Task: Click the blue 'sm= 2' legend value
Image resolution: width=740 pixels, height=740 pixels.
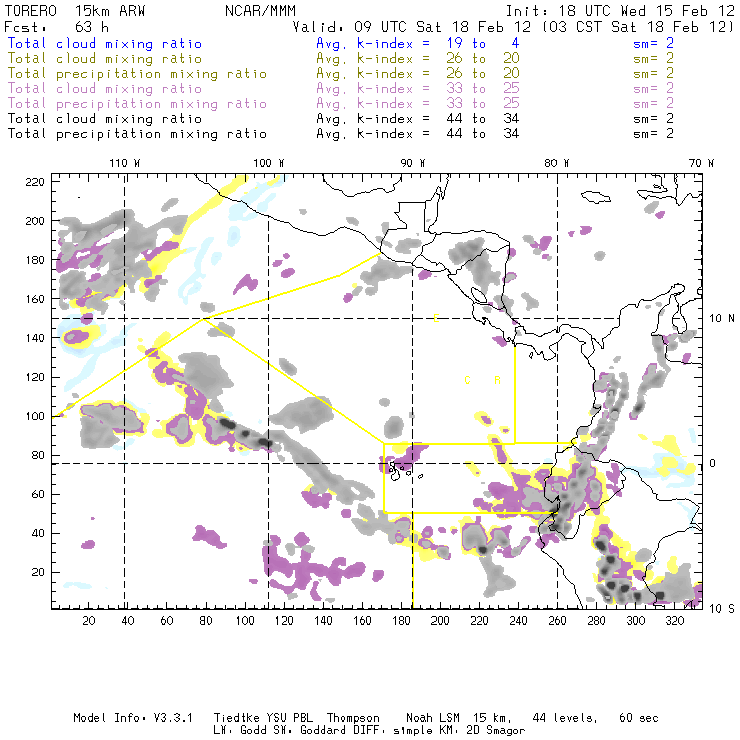Action: [x=653, y=44]
